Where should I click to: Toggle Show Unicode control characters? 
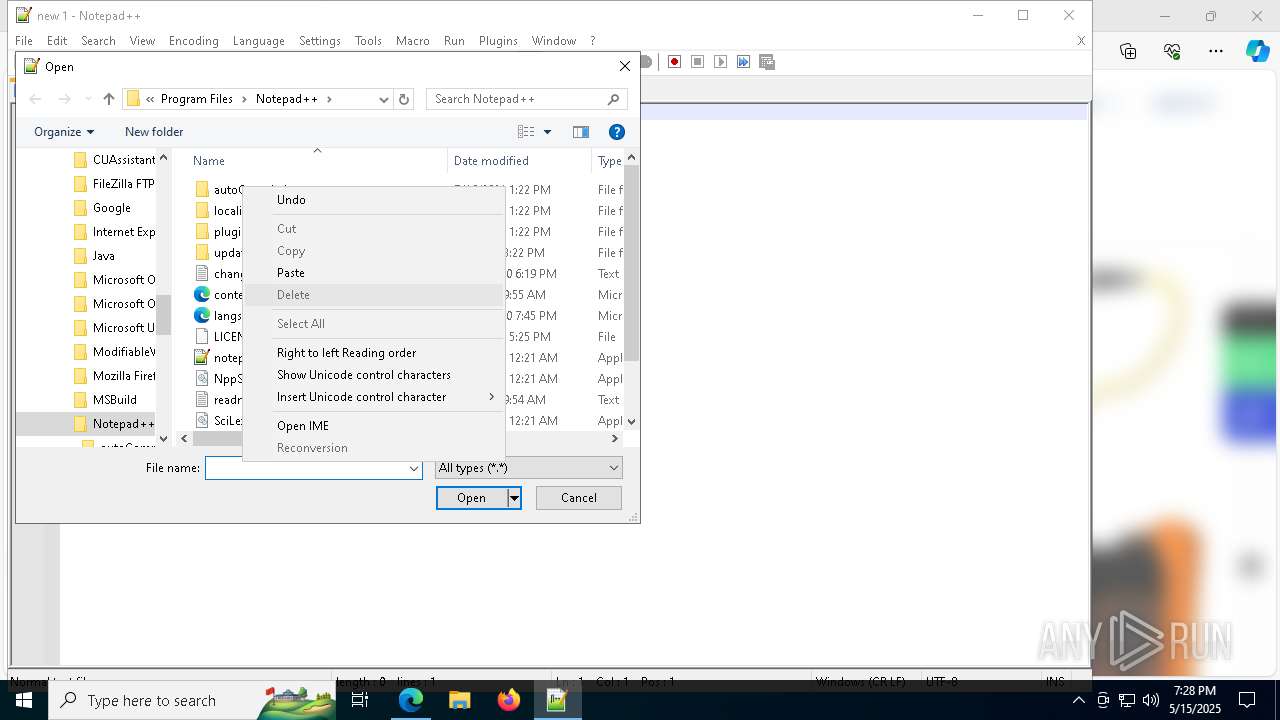[x=374, y=375]
